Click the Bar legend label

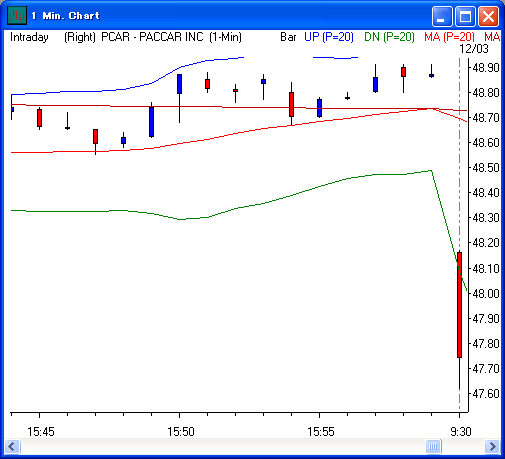click(x=288, y=37)
